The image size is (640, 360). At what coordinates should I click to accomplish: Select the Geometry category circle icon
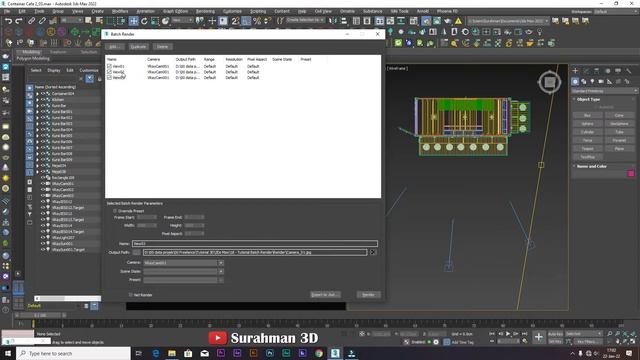(575, 82)
